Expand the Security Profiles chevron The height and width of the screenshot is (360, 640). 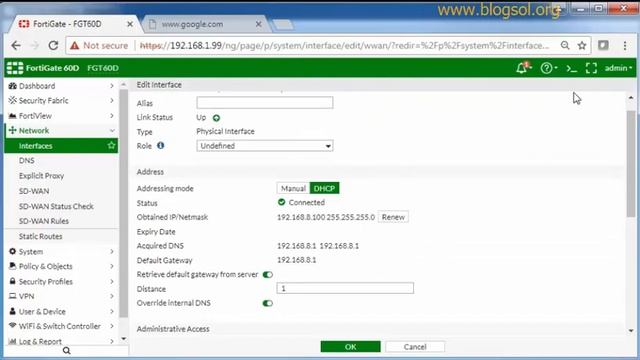click(112, 281)
